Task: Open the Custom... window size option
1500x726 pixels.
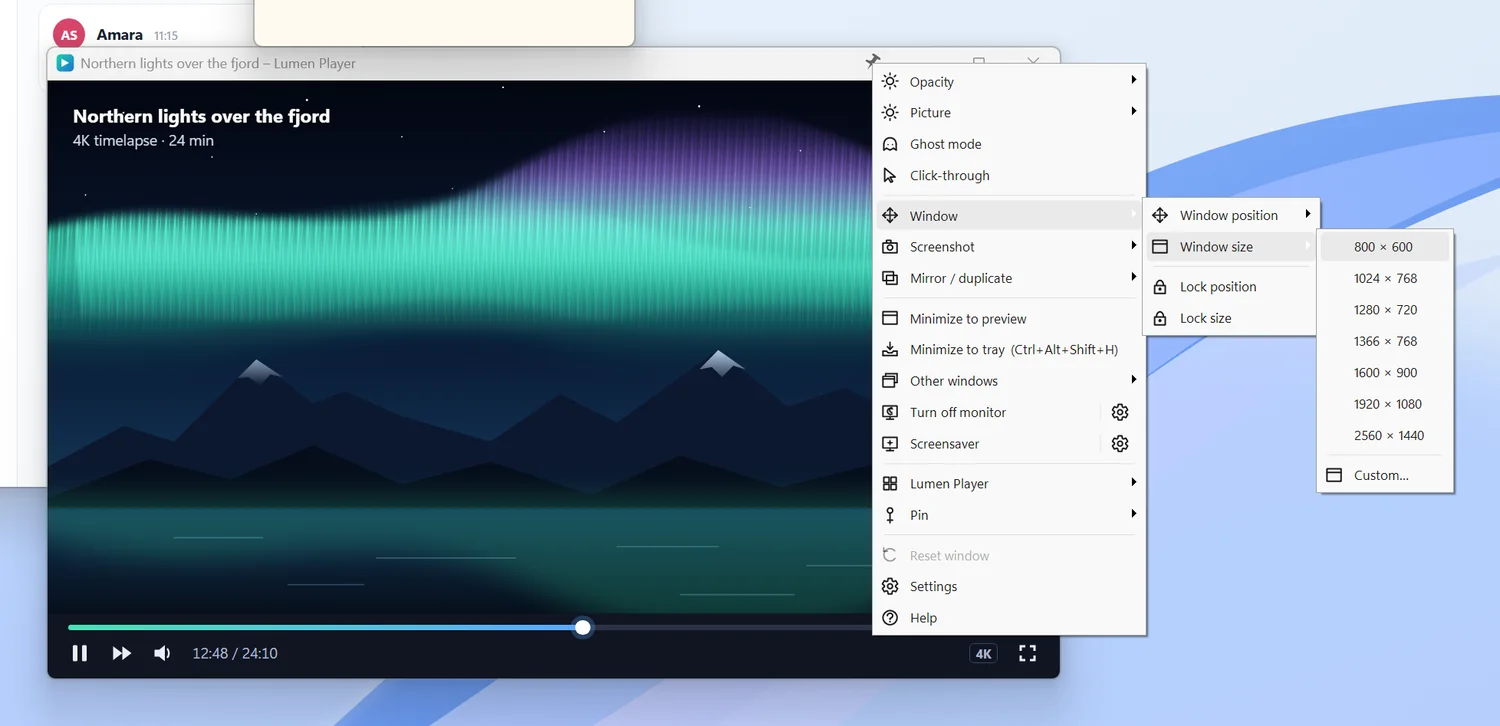Action: [x=1385, y=476]
